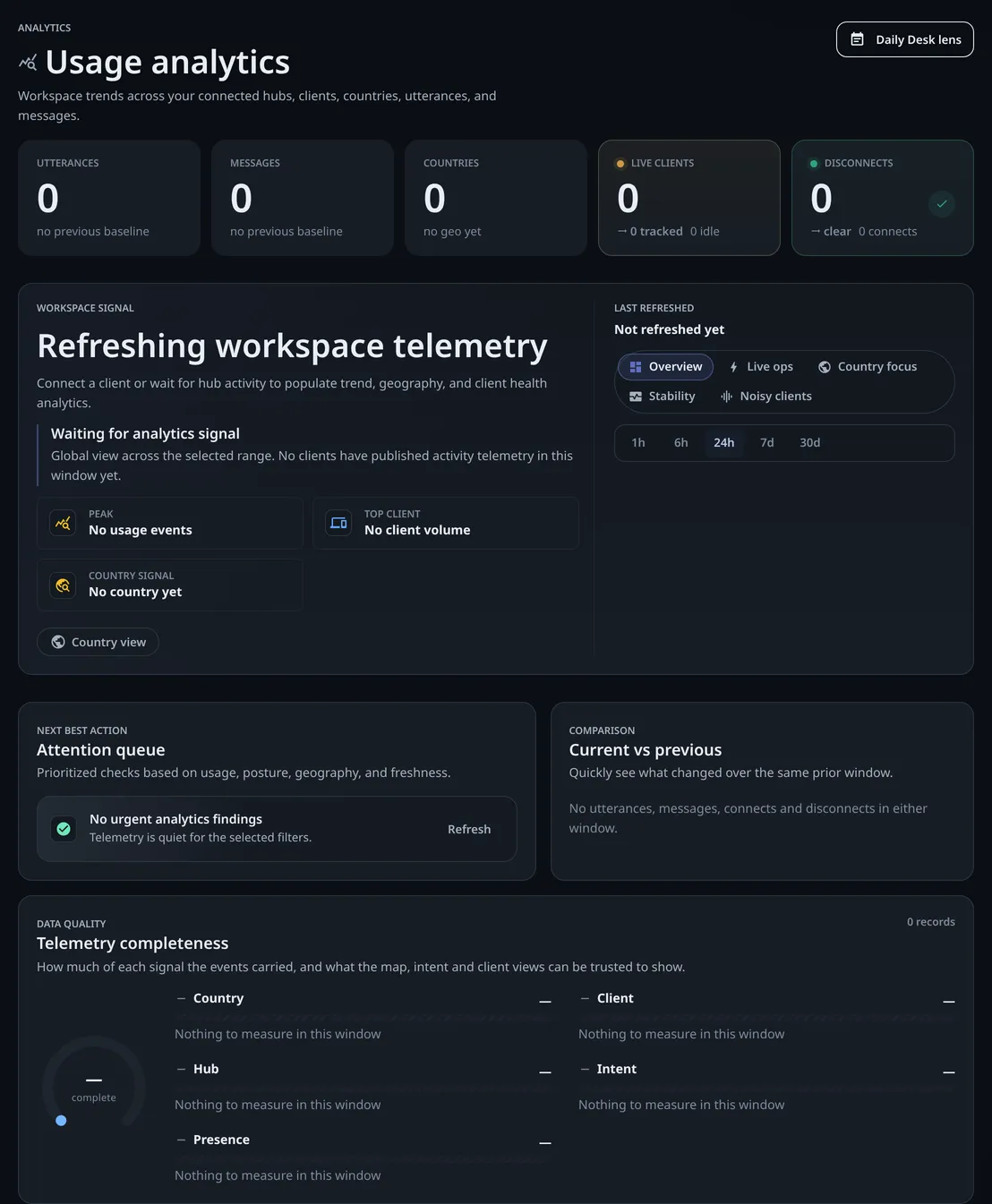This screenshot has height=1204, width=992.
Task: Select the 24h time range
Action: pos(724,443)
